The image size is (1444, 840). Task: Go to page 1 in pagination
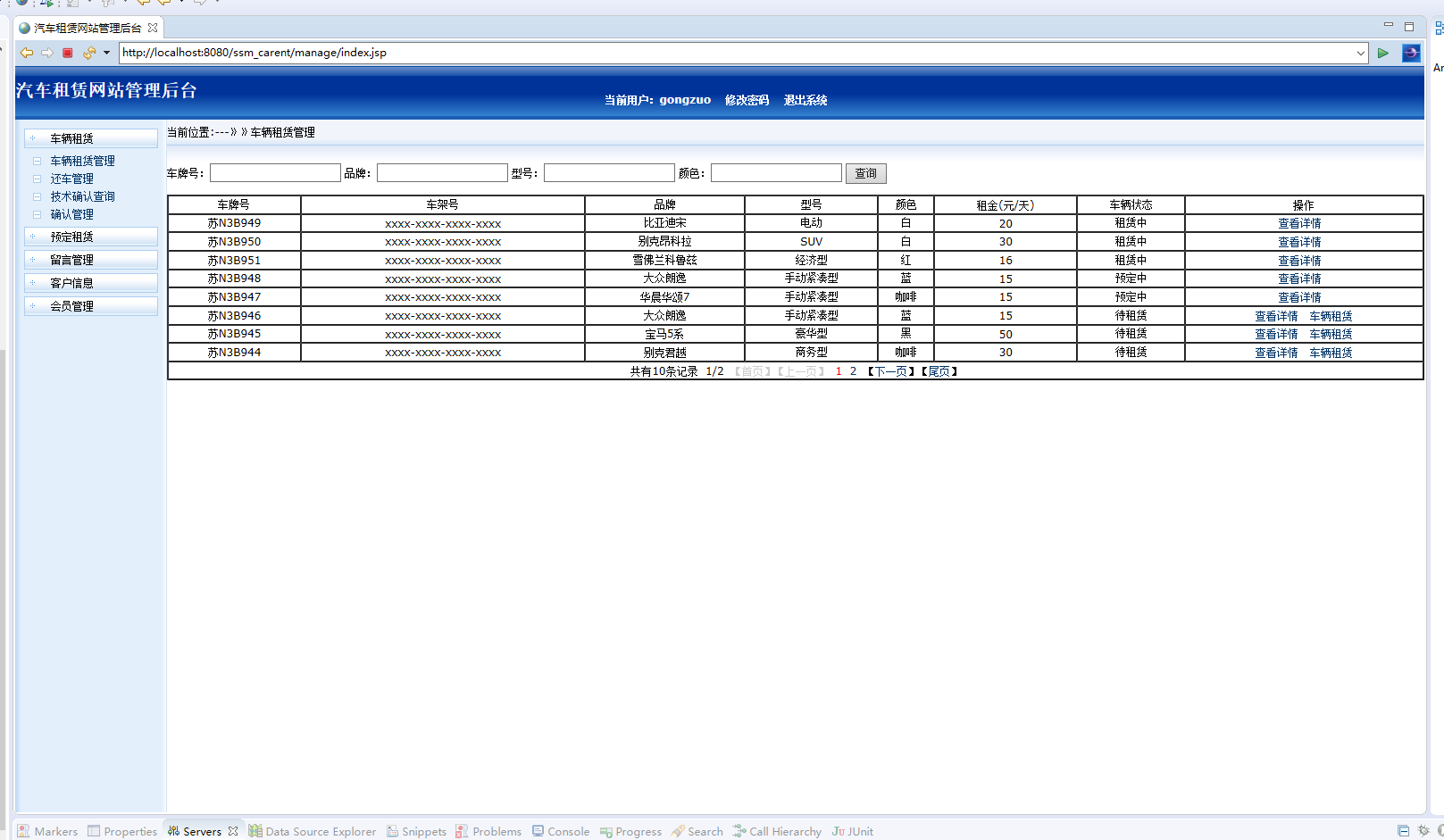click(839, 371)
